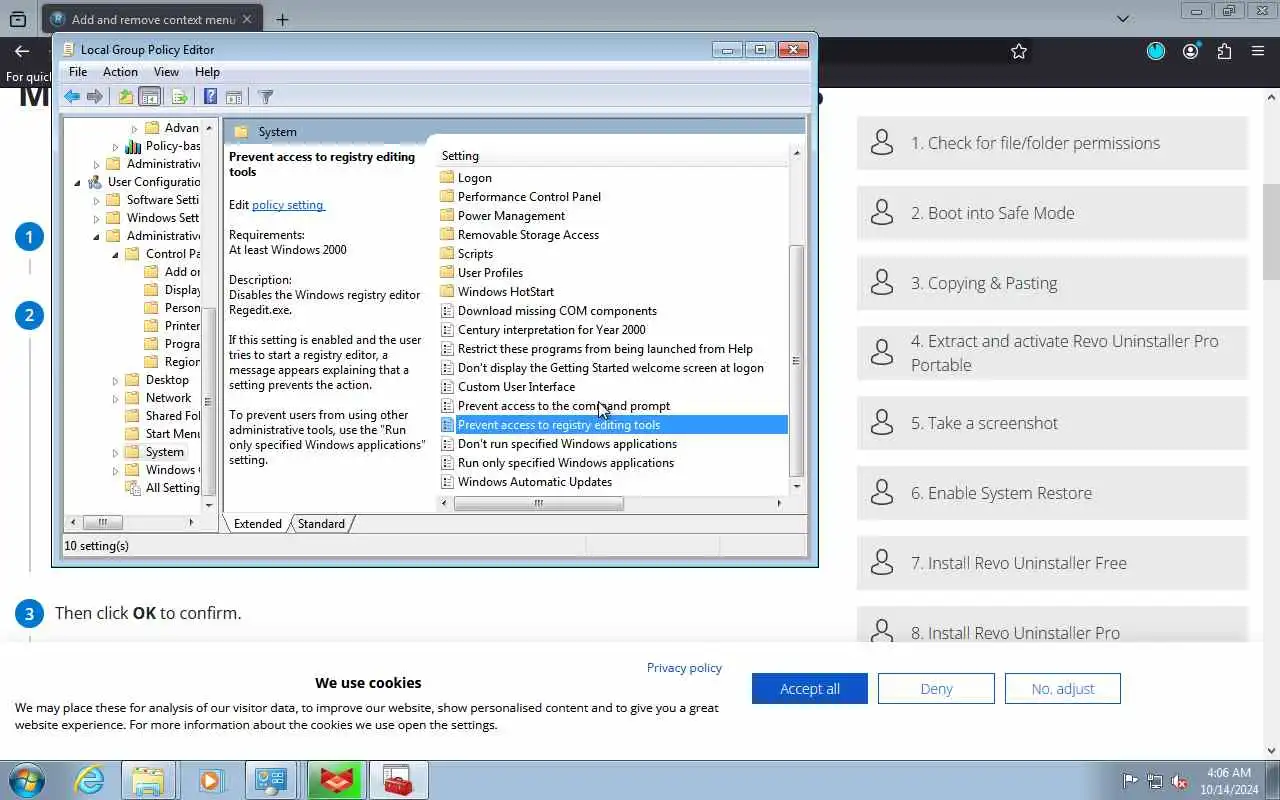Expand the Windows Settings tree node
Viewport: 1280px width, 800px height.
click(x=97, y=218)
